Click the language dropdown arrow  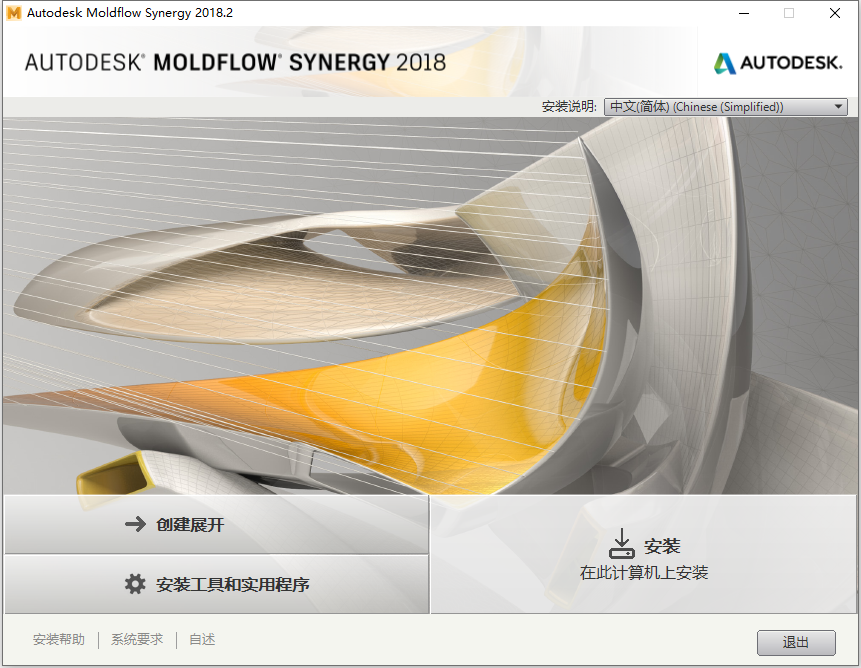[x=838, y=106]
